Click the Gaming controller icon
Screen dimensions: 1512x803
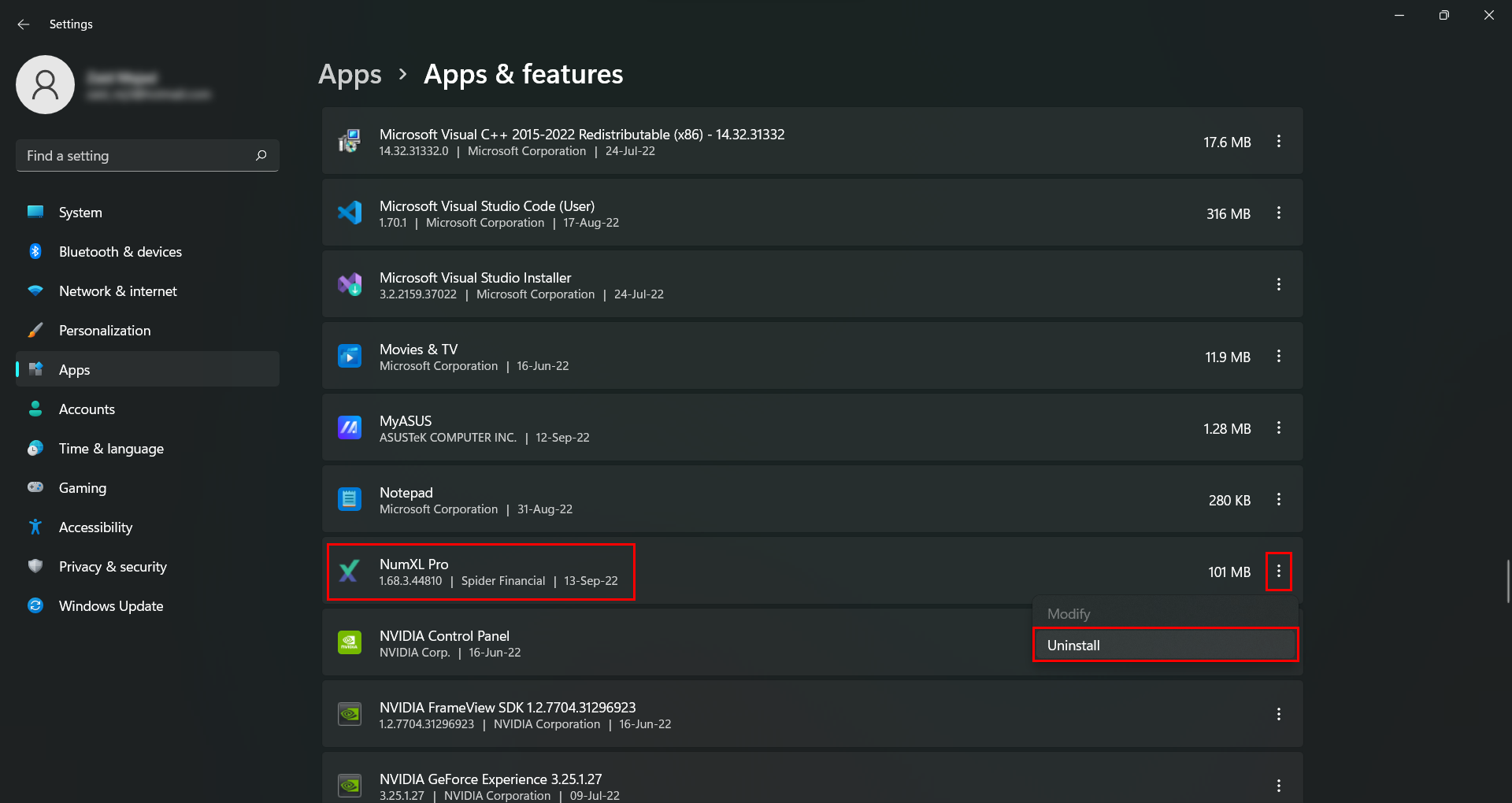[x=35, y=487]
